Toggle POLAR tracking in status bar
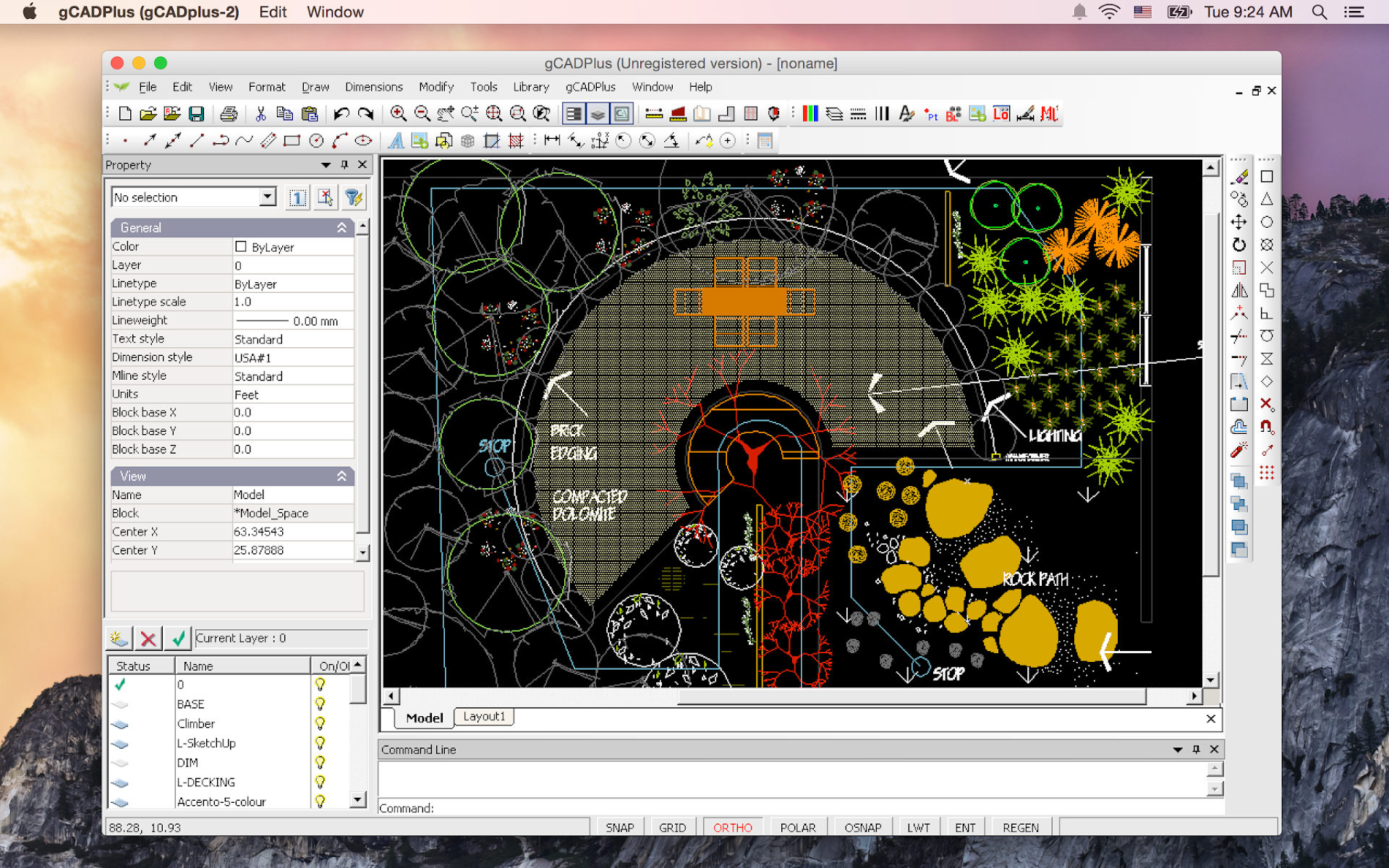Viewport: 1389px width, 868px height. click(x=798, y=827)
